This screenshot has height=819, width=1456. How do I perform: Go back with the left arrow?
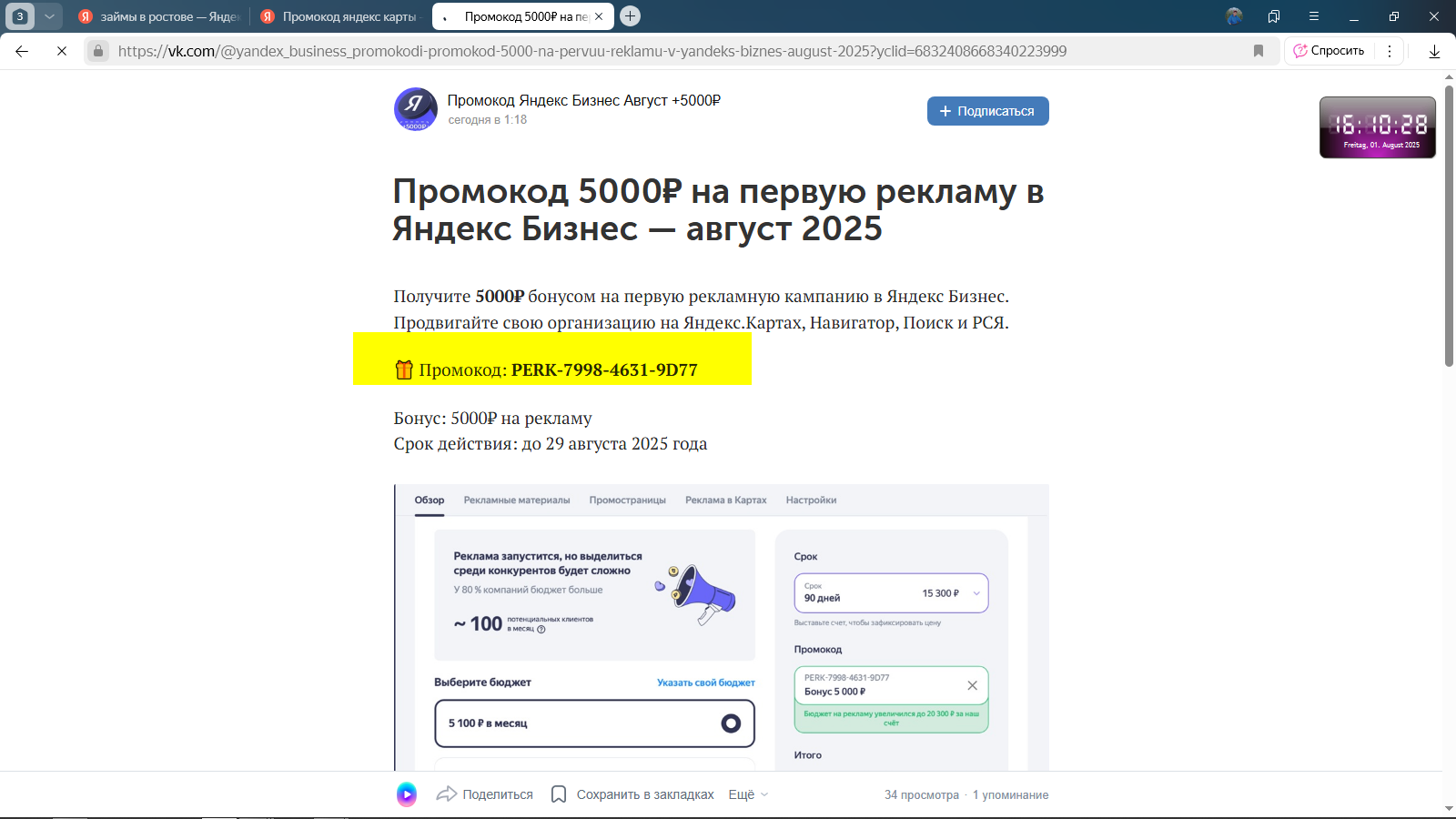tap(22, 51)
